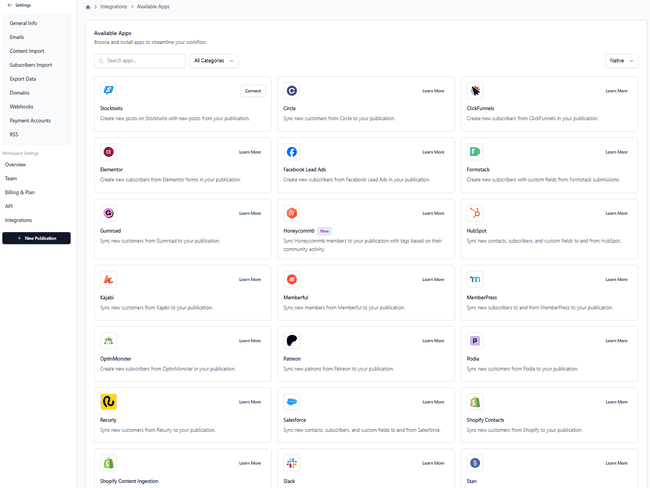Open RSS settings

pos(14,134)
